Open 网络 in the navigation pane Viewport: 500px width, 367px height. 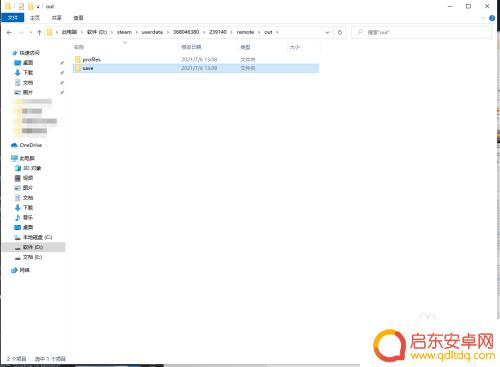[25, 270]
